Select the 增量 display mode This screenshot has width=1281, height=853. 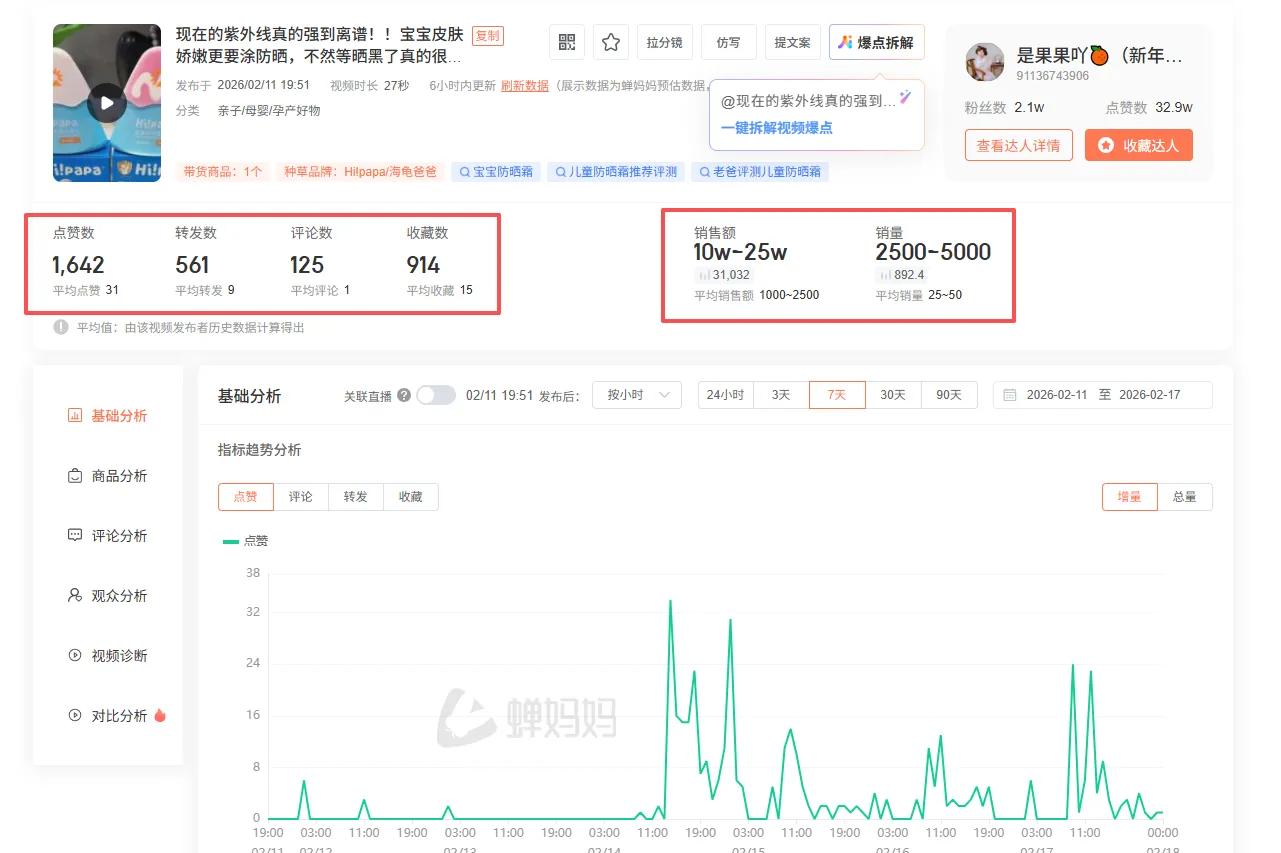[1130, 497]
